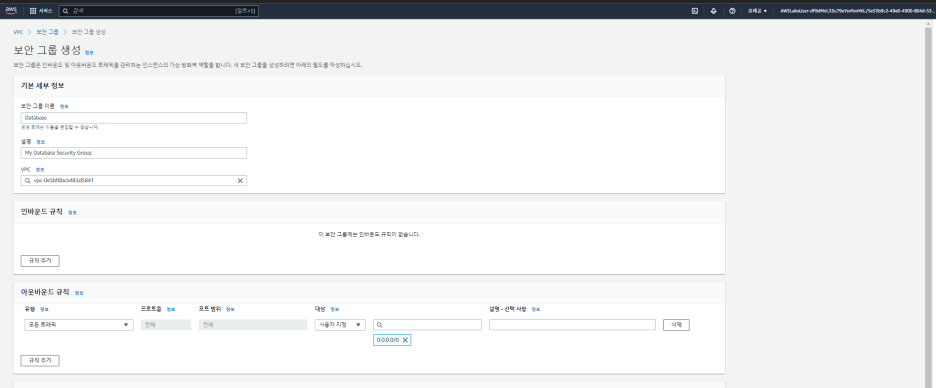936x388 pixels.
Task: Click the outbound rule description field
Action: [572, 325]
